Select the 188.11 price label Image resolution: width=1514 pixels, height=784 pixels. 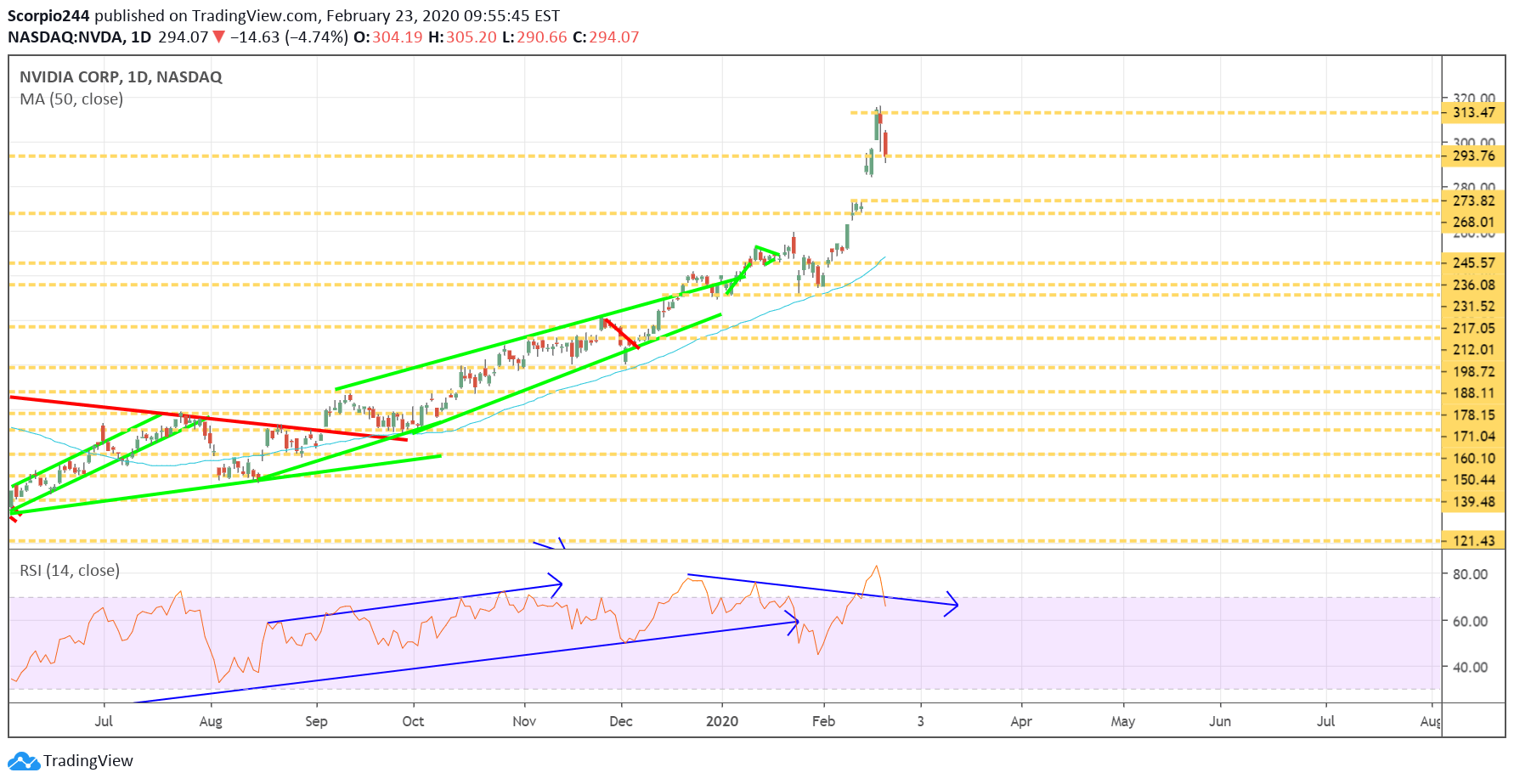coord(1474,392)
